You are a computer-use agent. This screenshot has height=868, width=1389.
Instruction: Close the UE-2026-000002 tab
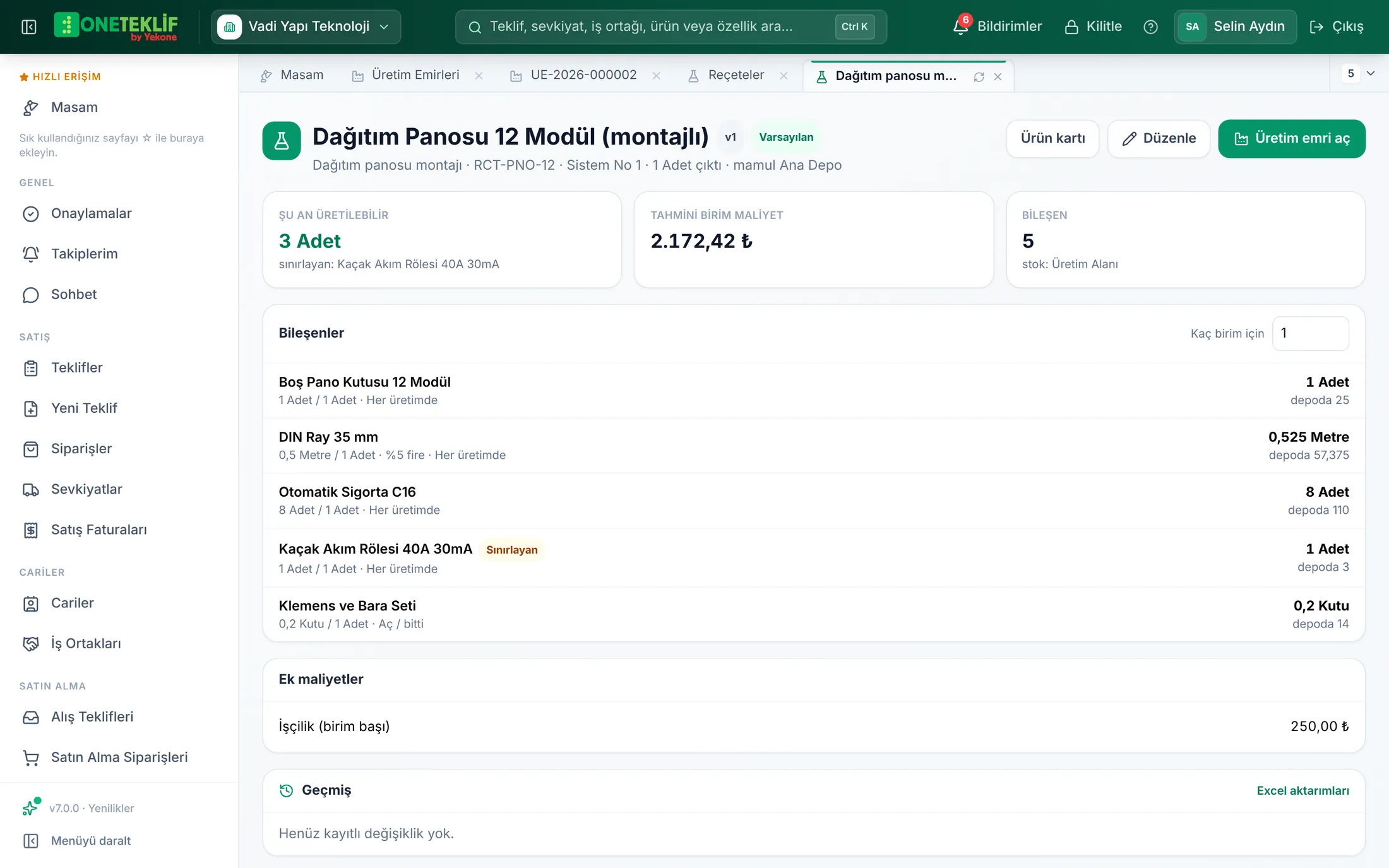click(x=656, y=76)
